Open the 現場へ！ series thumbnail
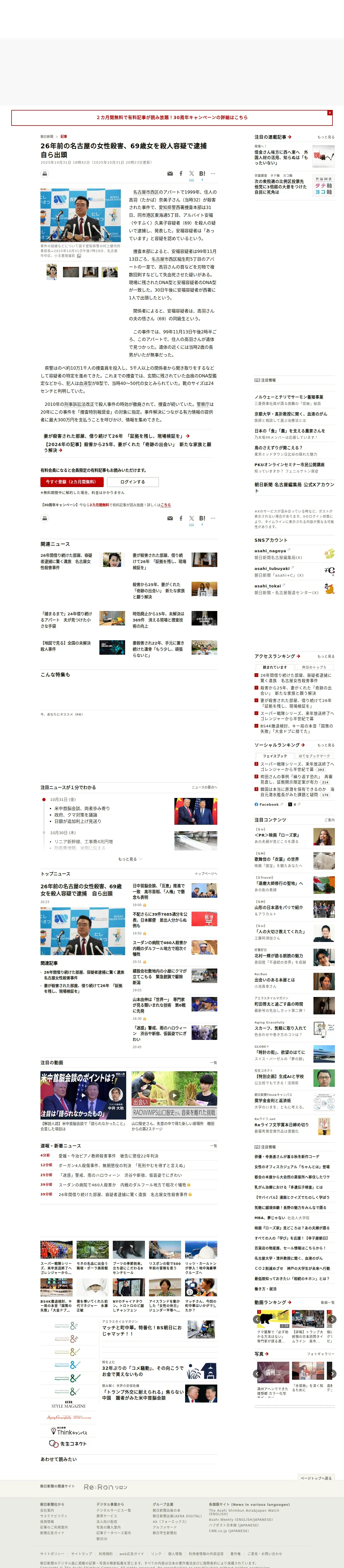 pyautogui.click(x=323, y=156)
